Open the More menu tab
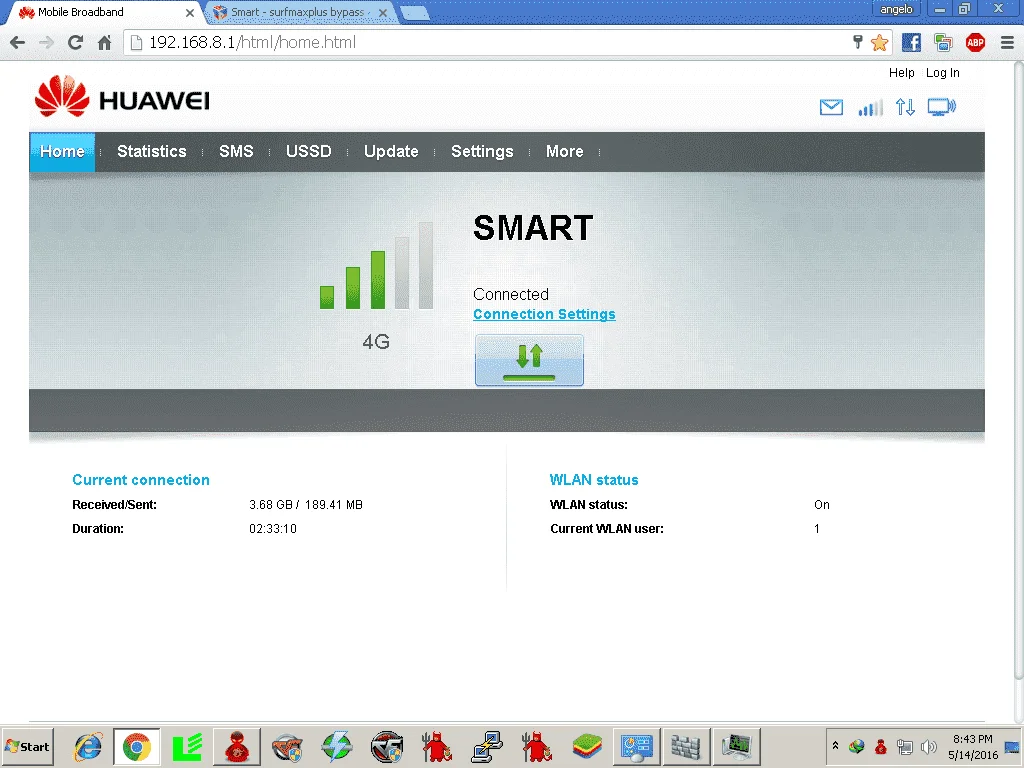The image size is (1024, 768). pos(564,152)
